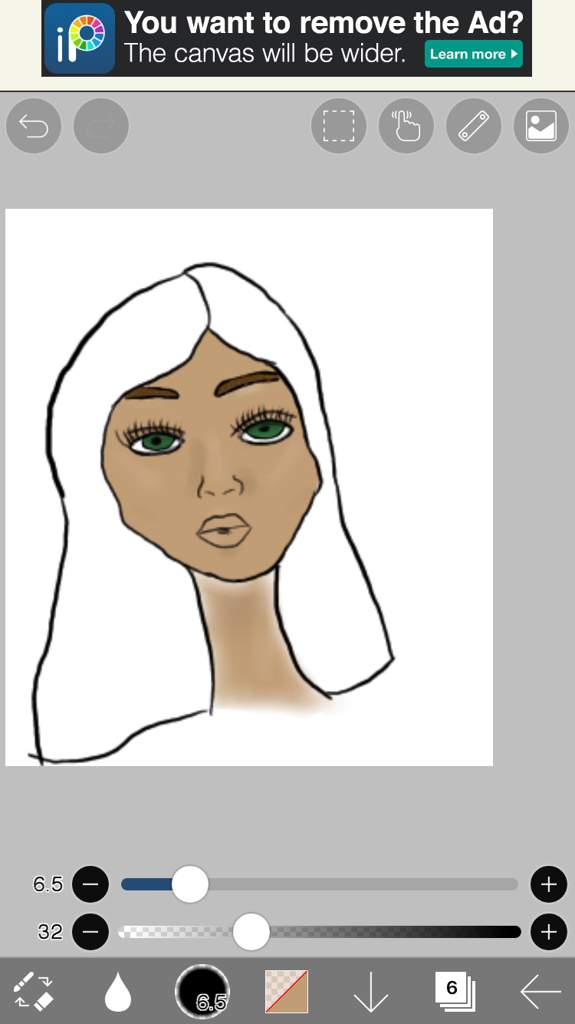Increase opacity with plus button

tap(549, 931)
